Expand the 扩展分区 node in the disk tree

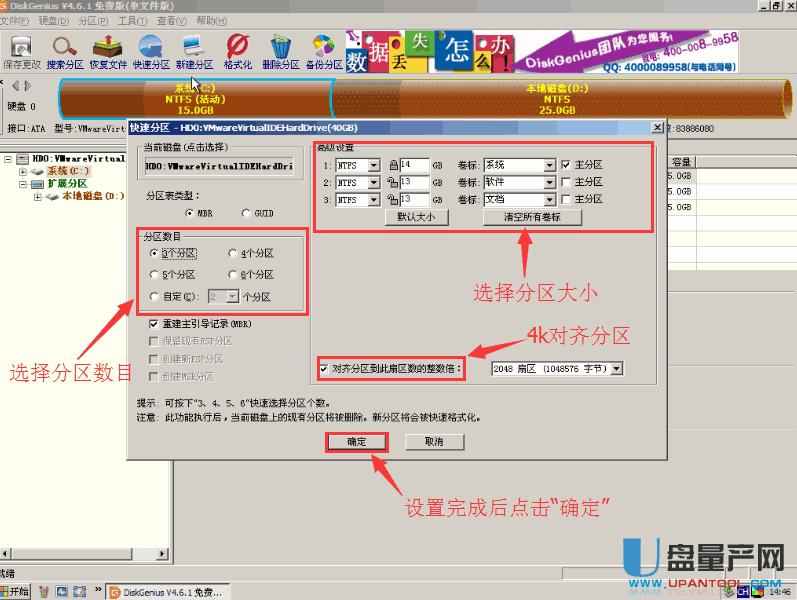click(22, 184)
